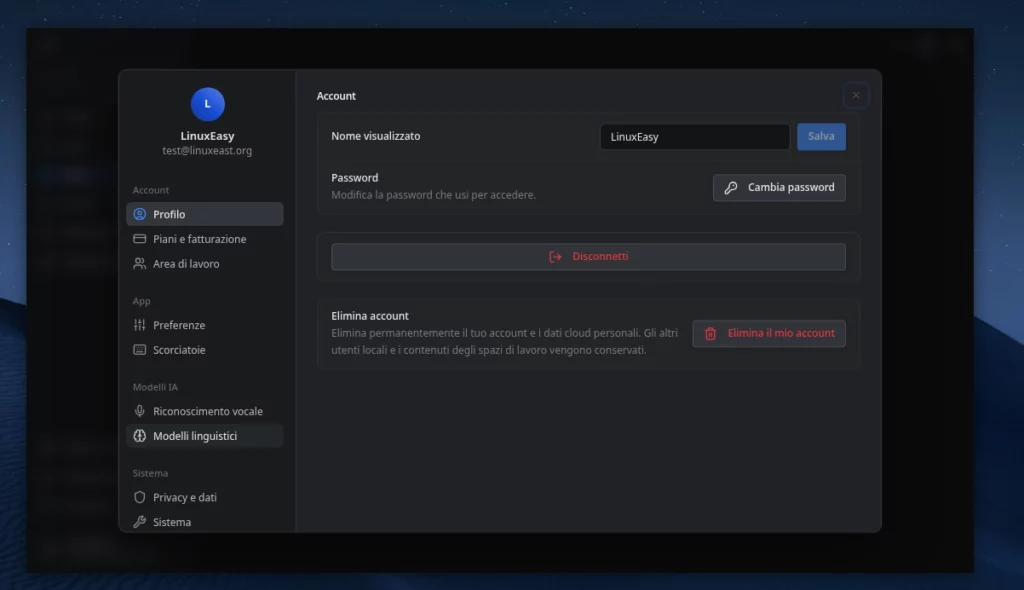Click the credit card icon for billing
This screenshot has height=590, width=1024.
(x=140, y=239)
